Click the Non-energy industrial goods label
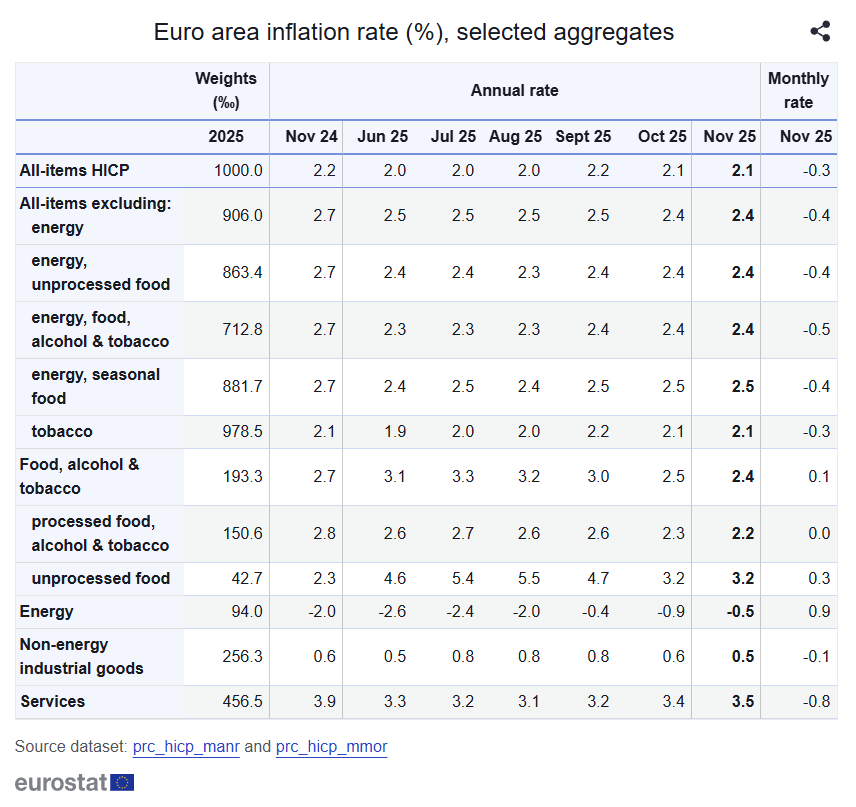Viewport: 856px width, 807px height. click(x=80, y=656)
